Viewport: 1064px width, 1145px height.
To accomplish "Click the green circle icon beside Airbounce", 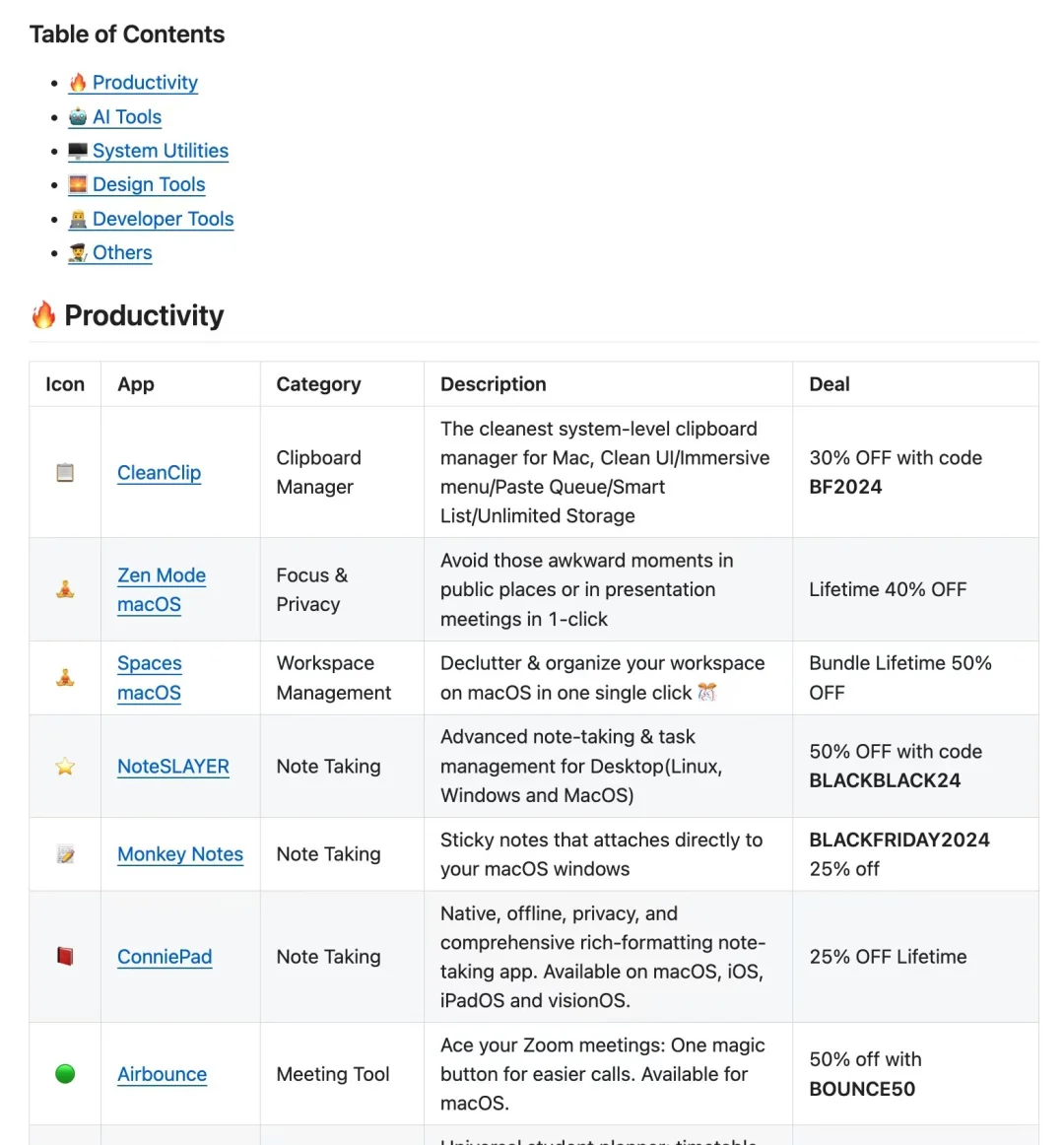I will coord(65,1074).
